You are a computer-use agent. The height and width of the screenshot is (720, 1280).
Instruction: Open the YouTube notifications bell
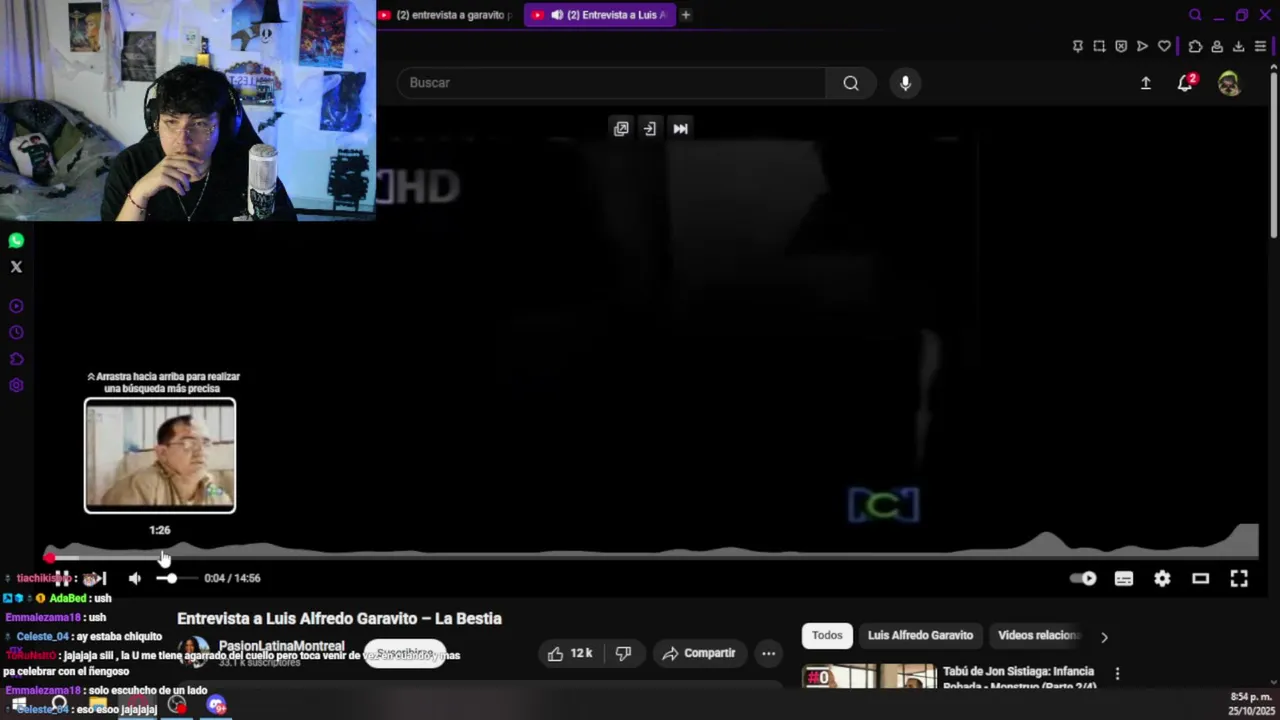click(x=1185, y=83)
